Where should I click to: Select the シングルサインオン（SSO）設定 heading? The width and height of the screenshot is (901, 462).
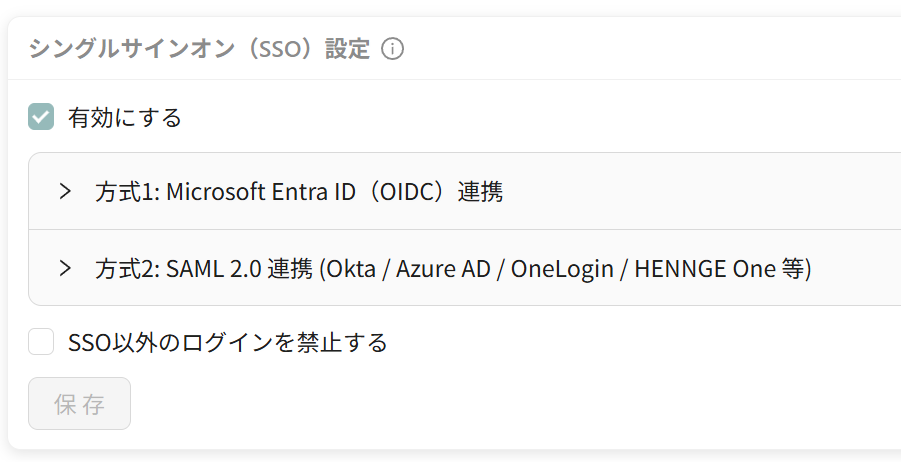[x=199, y=49]
